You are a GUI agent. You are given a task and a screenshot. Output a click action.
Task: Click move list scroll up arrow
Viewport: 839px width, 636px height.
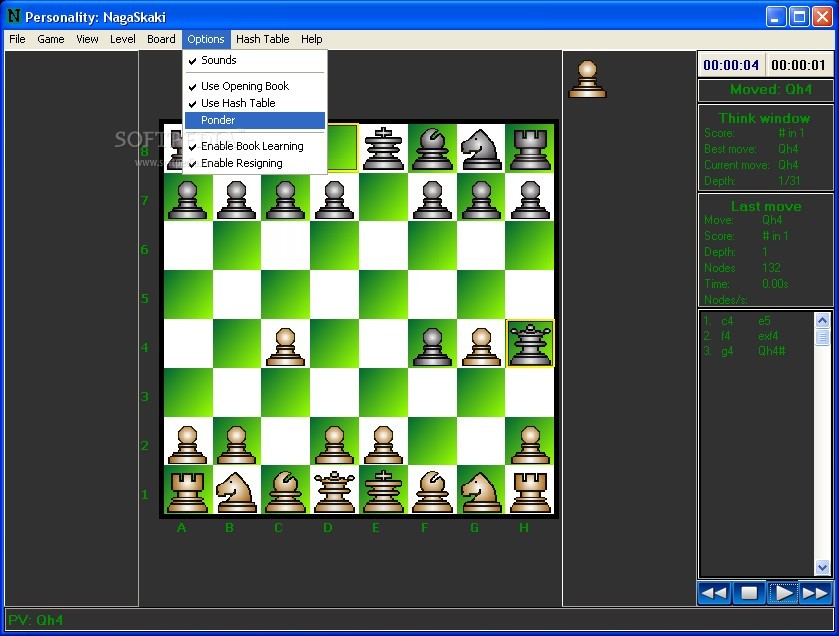click(x=822, y=320)
